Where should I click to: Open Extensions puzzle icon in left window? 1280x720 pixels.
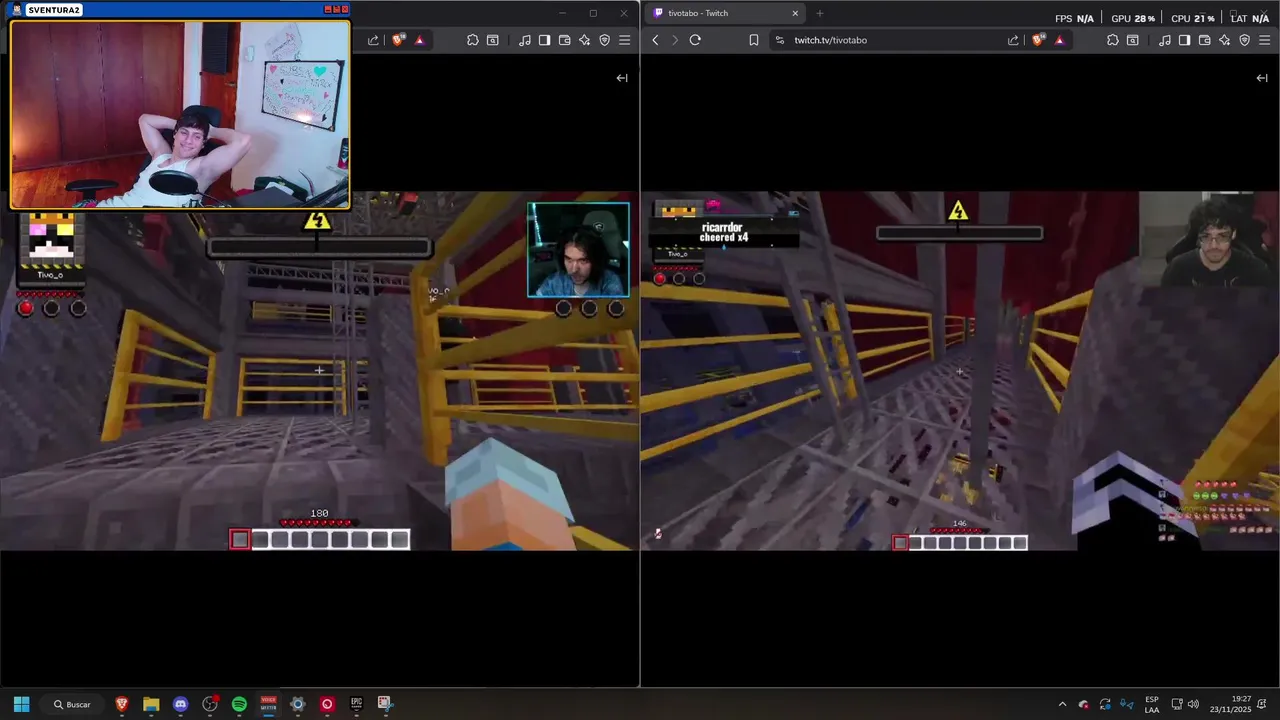(x=472, y=40)
